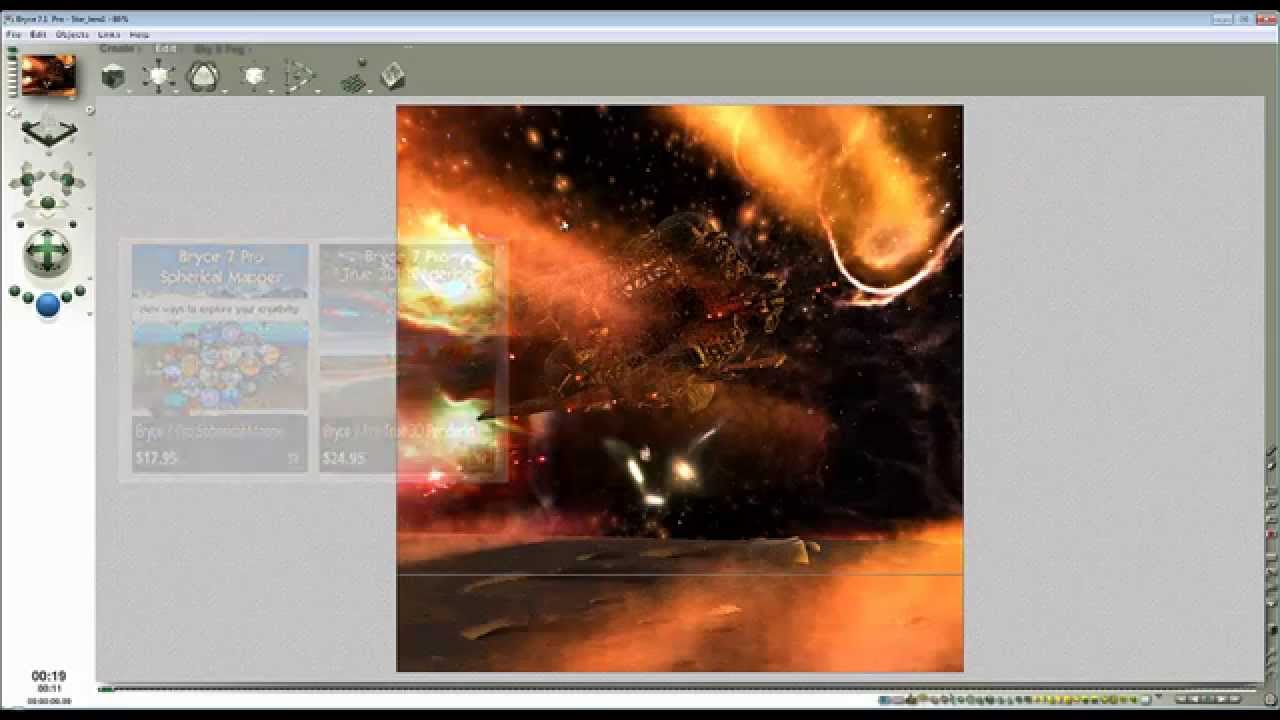Switch to the Edit palette tab
This screenshot has width=1280, height=720.
point(165,48)
